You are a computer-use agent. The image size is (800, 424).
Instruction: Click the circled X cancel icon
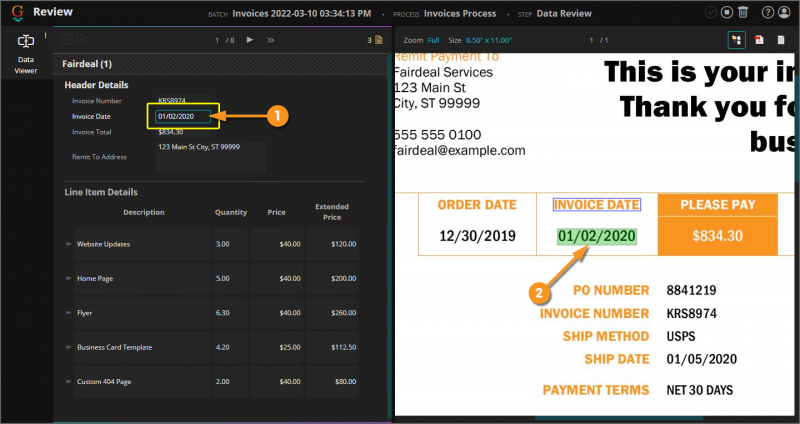(82, 39)
